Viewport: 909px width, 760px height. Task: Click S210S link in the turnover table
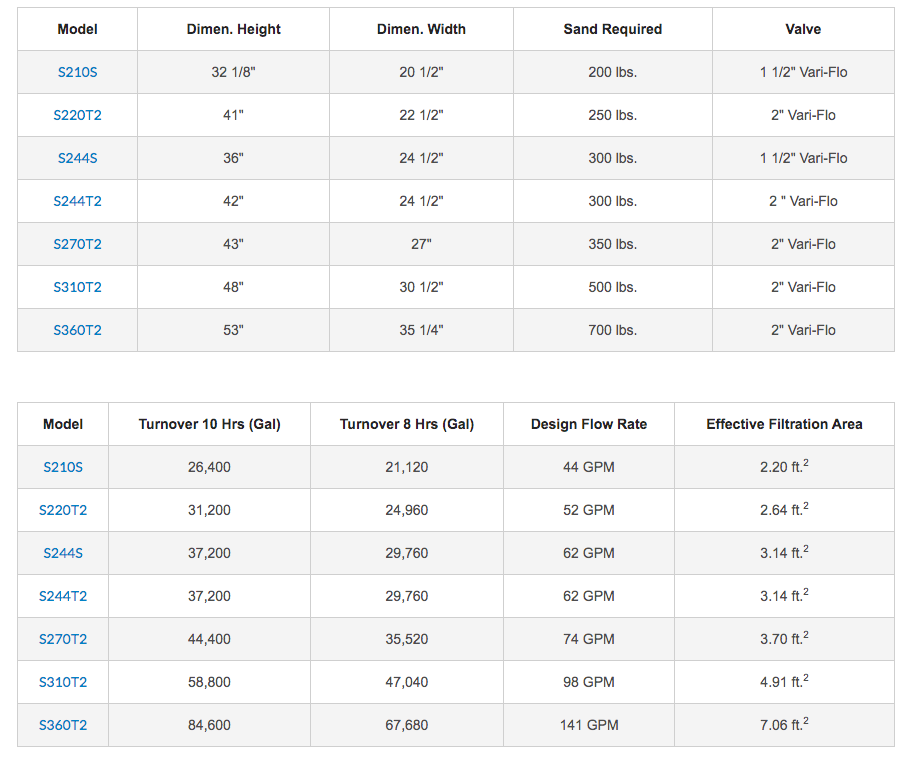pyautogui.click(x=63, y=467)
